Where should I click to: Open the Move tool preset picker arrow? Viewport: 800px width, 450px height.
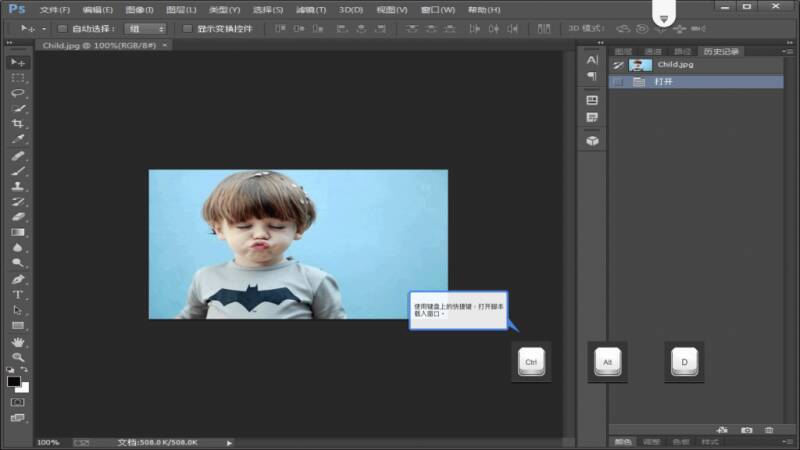pos(44,29)
